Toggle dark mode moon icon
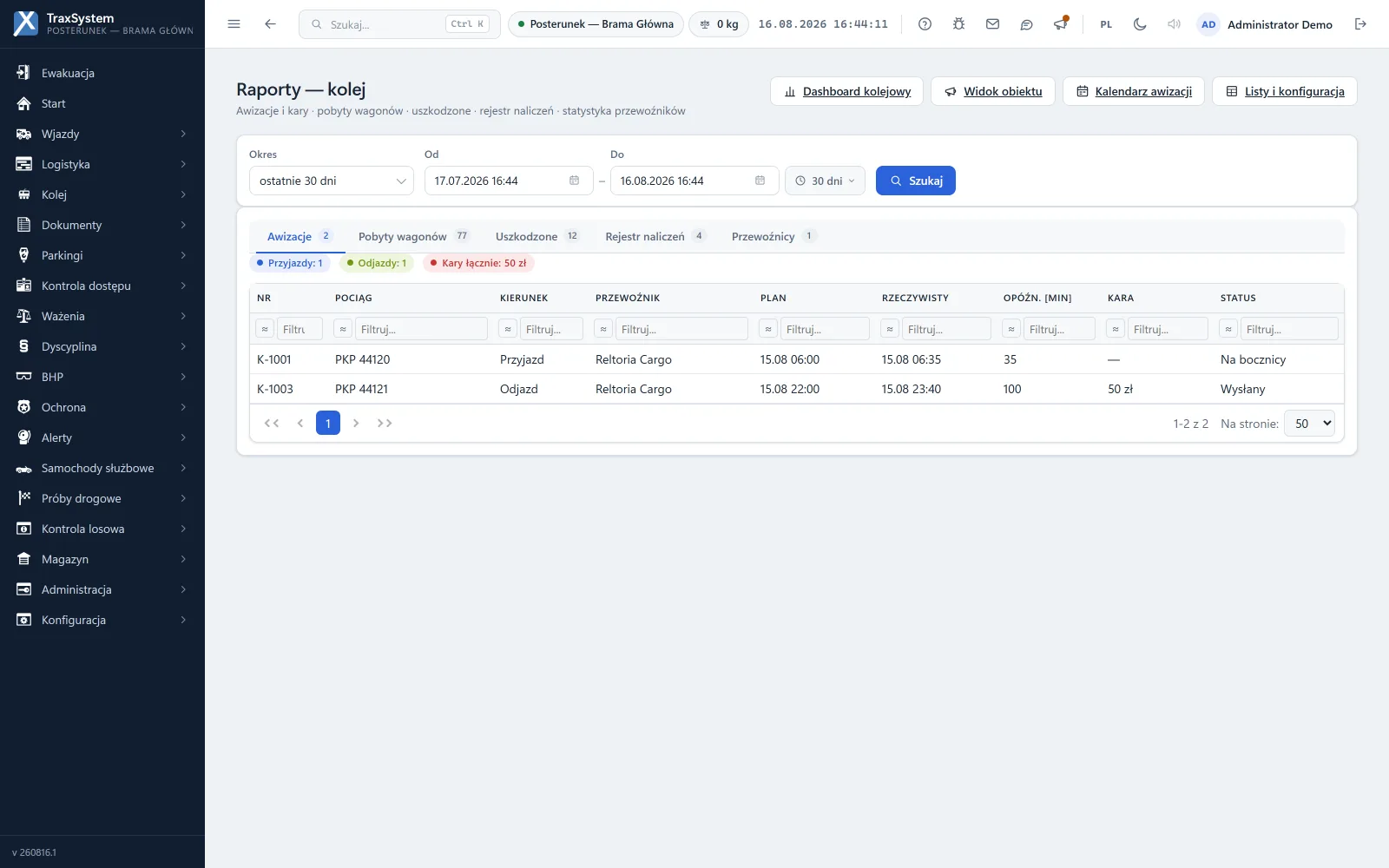 click(1140, 24)
